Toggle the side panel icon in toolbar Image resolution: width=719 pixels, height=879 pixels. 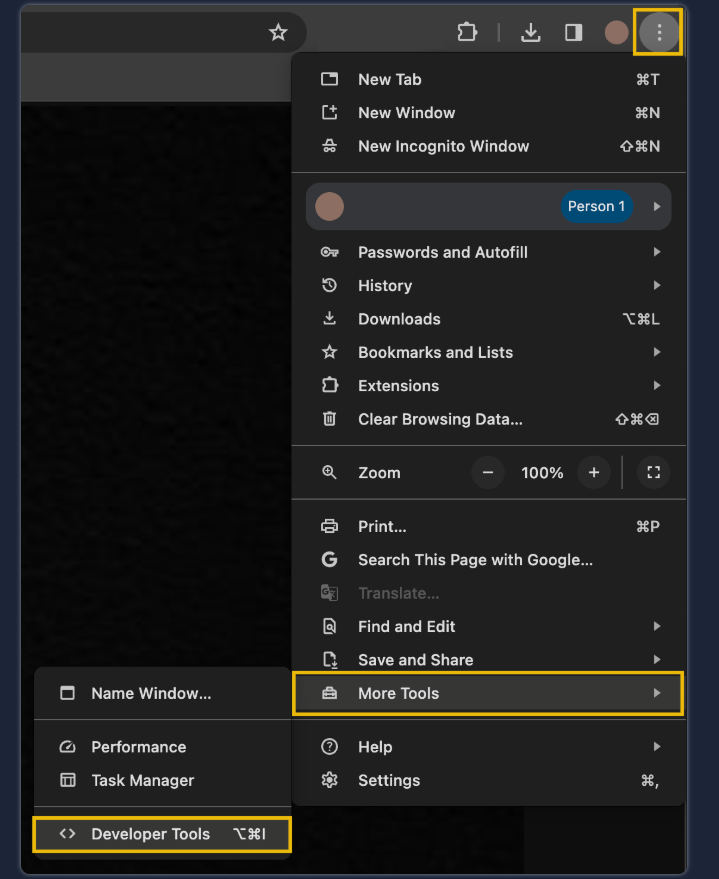573,33
